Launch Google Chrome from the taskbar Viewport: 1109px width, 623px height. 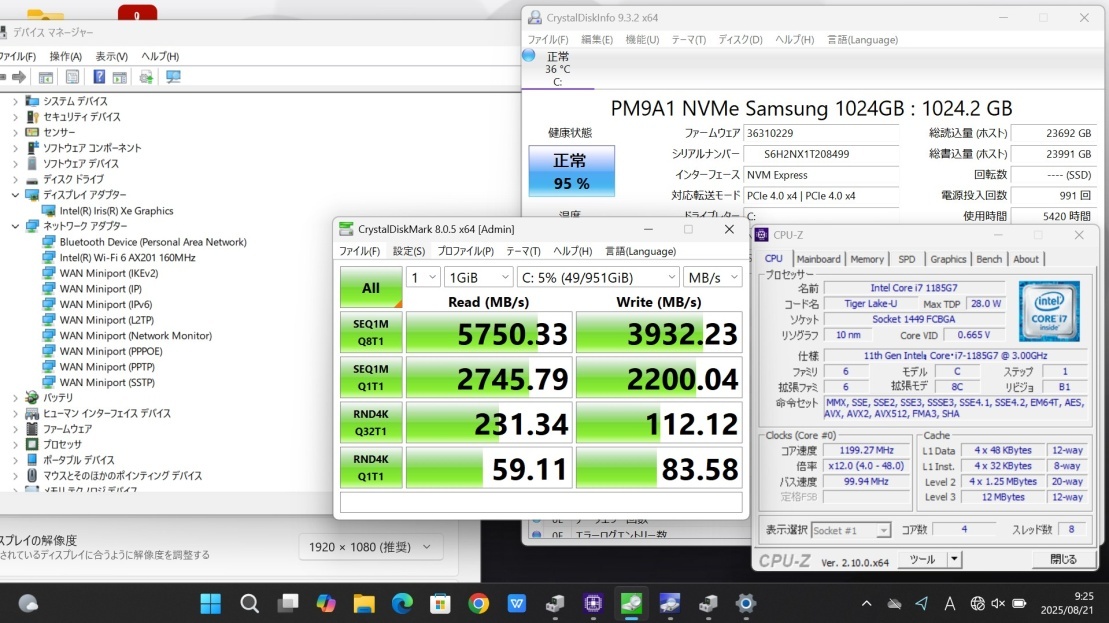[478, 603]
